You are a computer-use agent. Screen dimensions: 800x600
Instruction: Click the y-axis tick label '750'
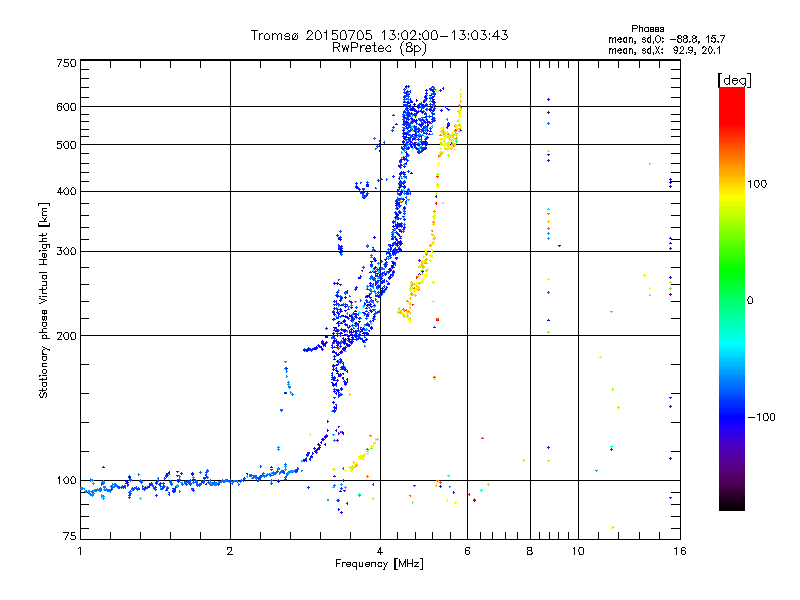[x=66, y=63]
